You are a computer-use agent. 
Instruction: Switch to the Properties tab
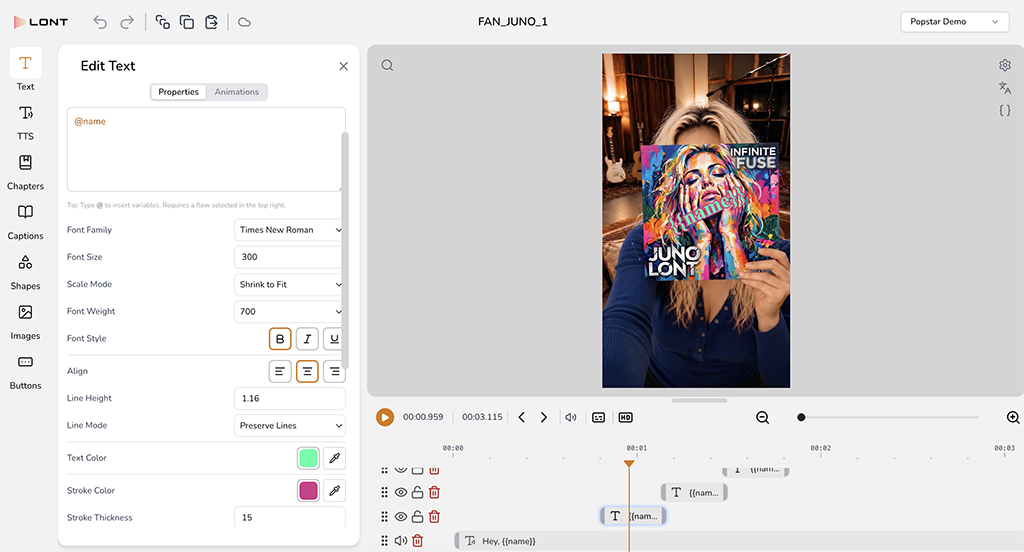[x=178, y=92]
